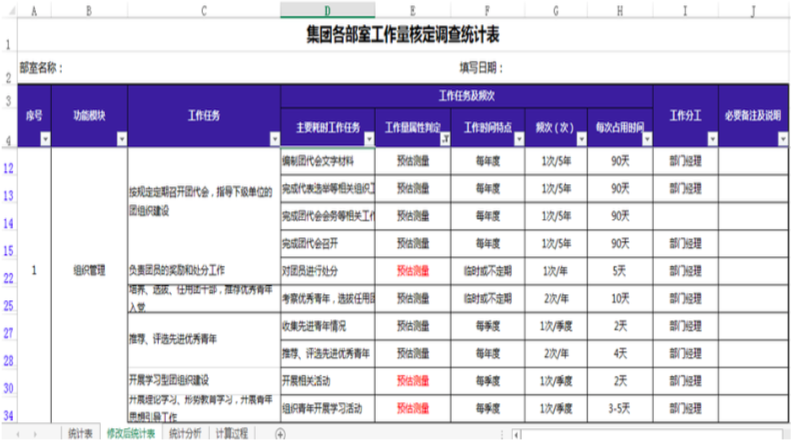
Task: Add a new sheet with plus icon
Action: [280, 433]
